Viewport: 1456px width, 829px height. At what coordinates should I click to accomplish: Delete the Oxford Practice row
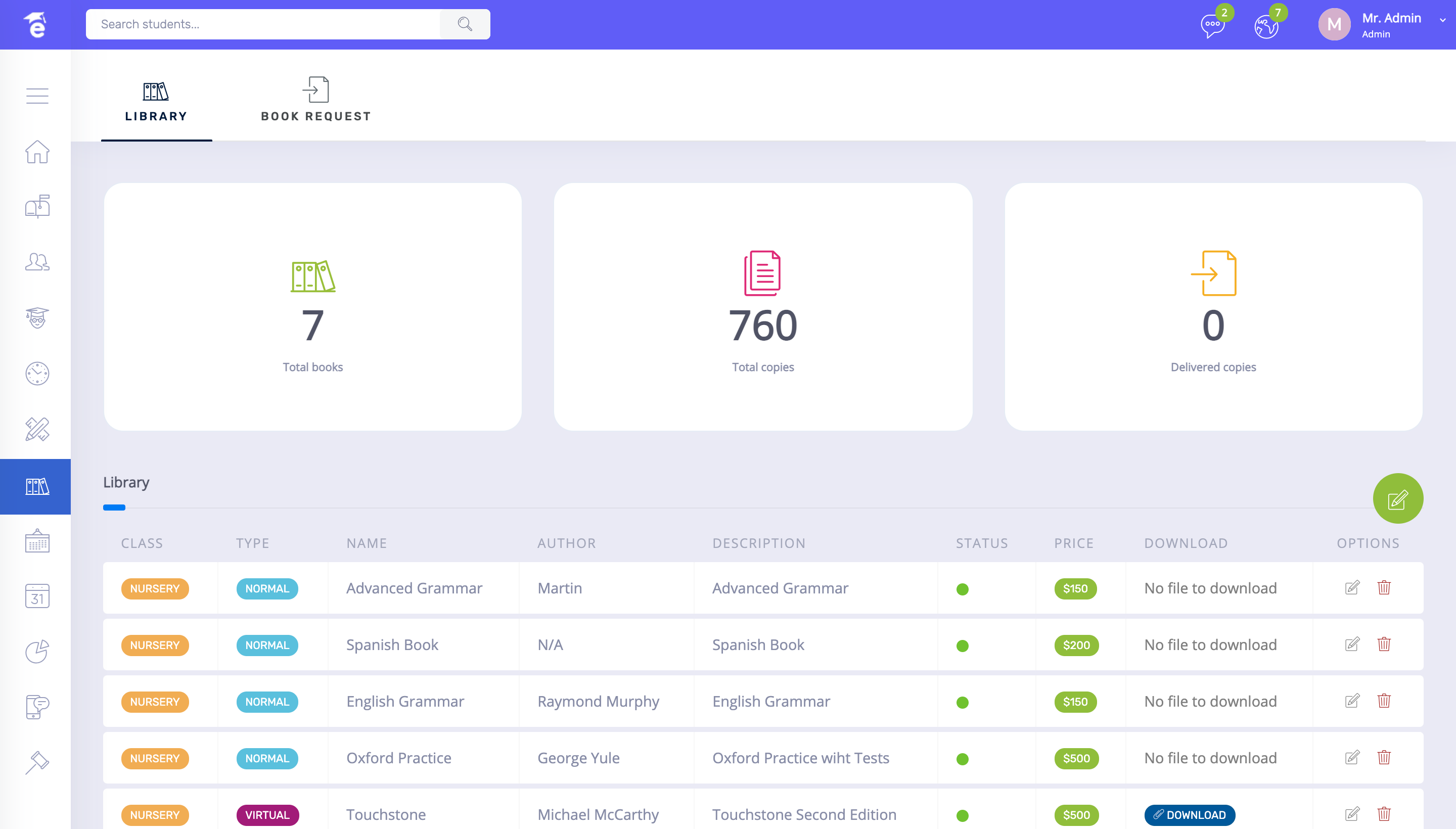[1384, 757]
